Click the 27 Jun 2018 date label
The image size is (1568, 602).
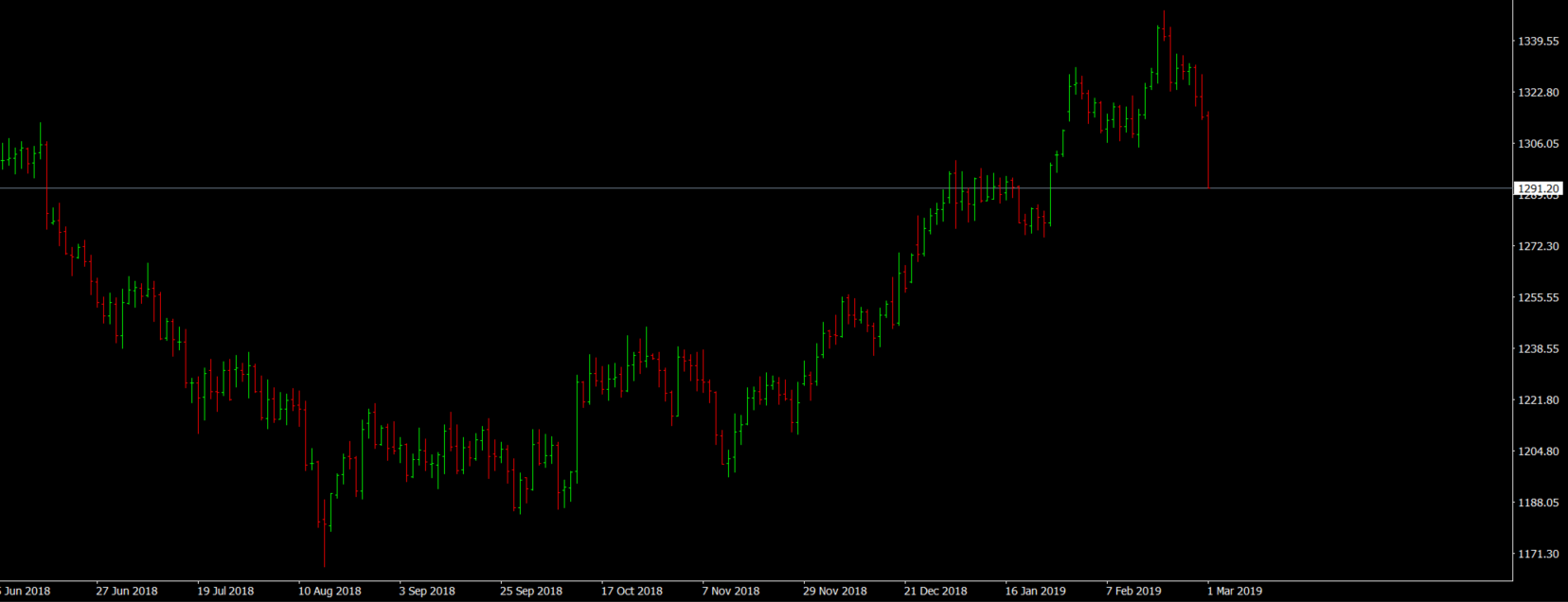(127, 591)
